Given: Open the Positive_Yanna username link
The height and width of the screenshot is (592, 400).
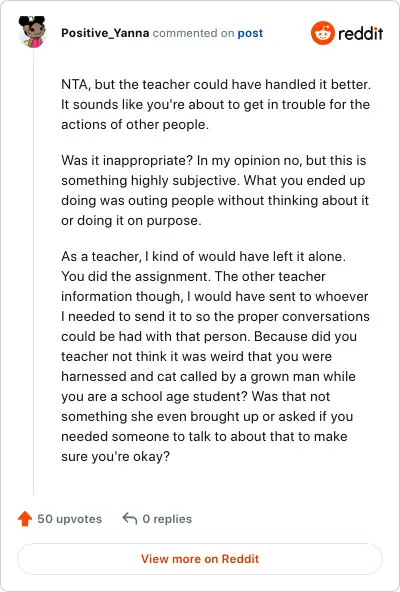Looking at the screenshot, I should pyautogui.click(x=105, y=33).
